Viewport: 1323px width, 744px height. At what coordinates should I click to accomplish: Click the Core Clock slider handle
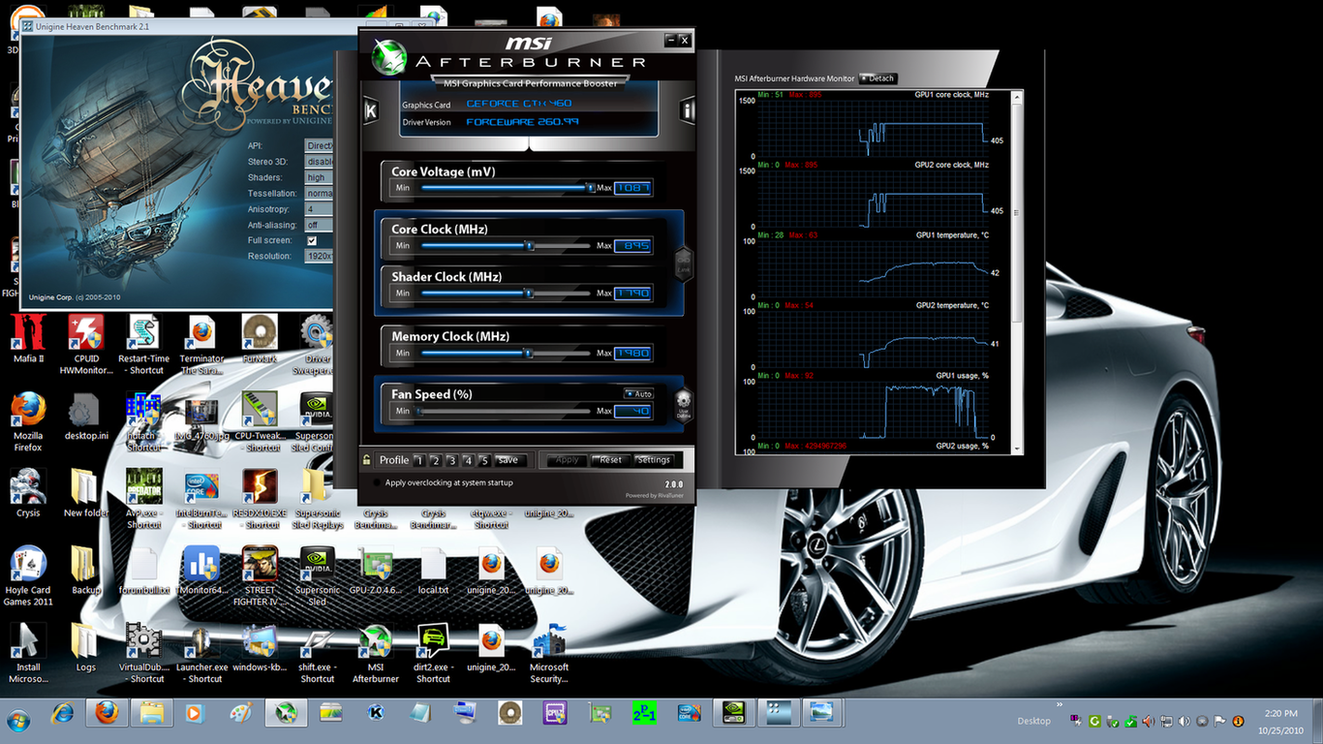(x=529, y=245)
